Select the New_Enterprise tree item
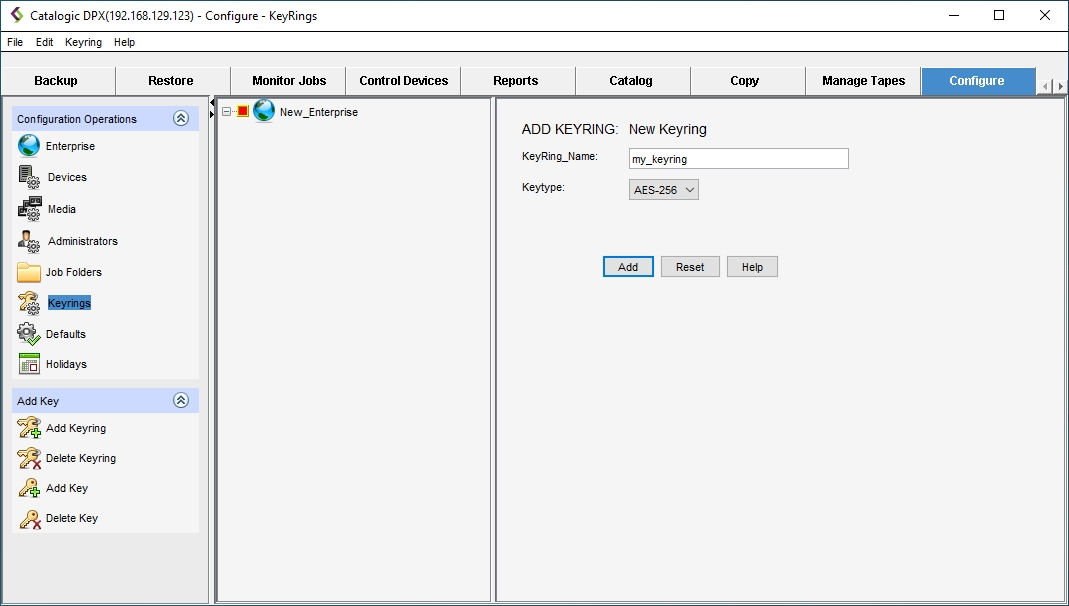The height and width of the screenshot is (606, 1069). click(x=318, y=112)
